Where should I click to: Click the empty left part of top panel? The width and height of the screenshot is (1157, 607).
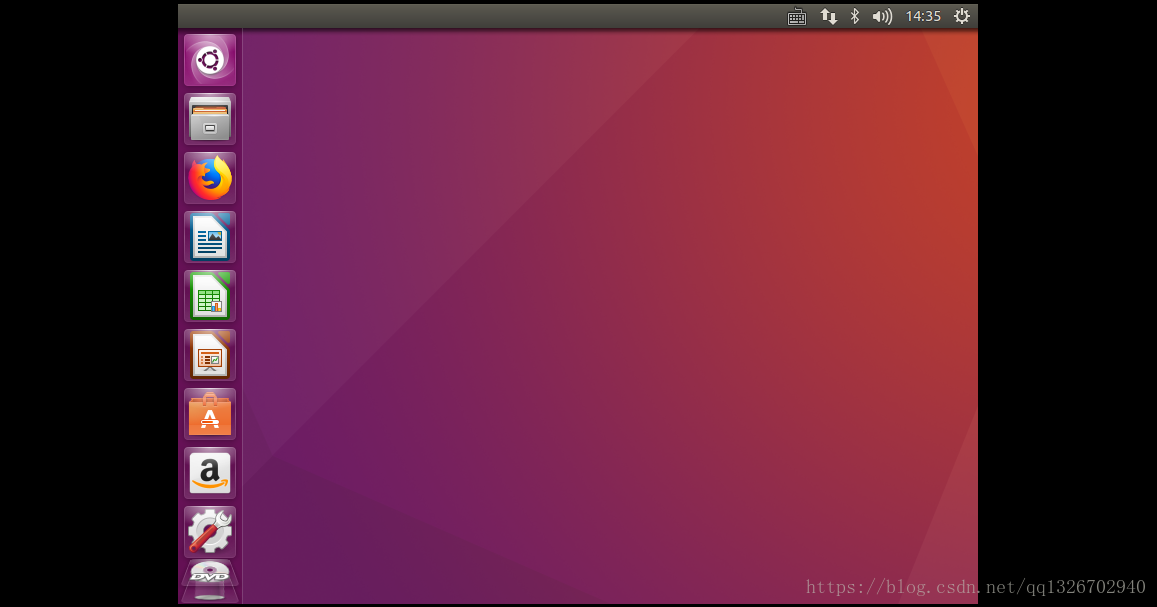pyautogui.click(x=450, y=16)
